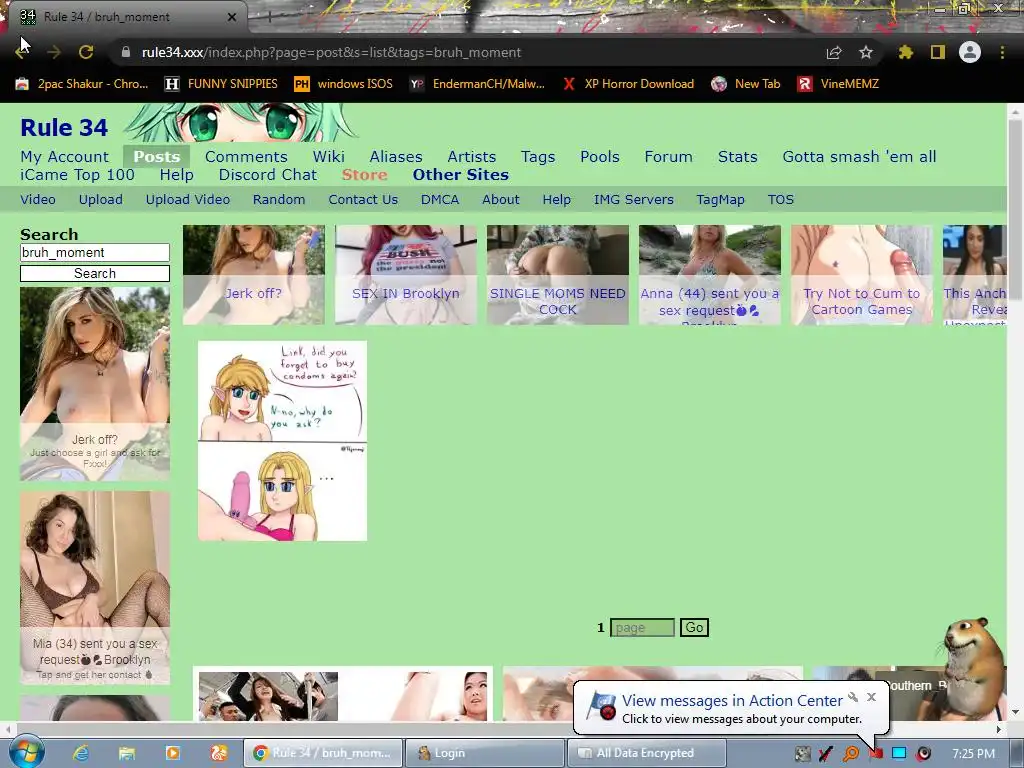1024x768 pixels.
Task: Open the Upload link in the sub-navigation
Action: pyautogui.click(x=101, y=200)
